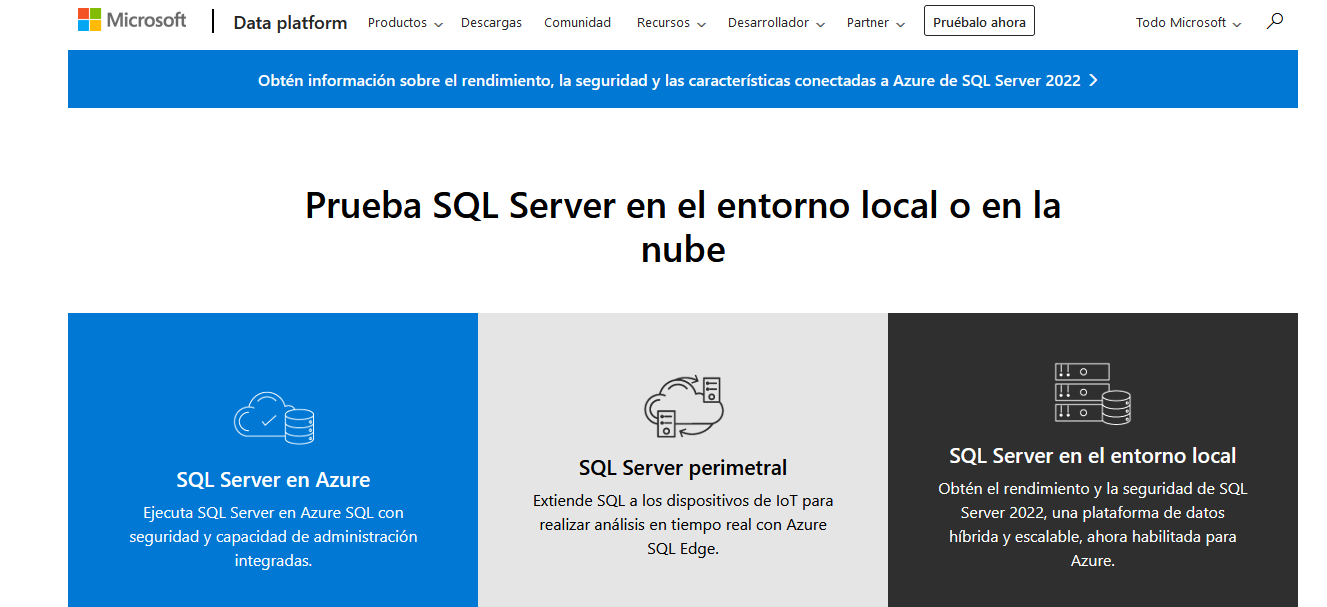The height and width of the screenshot is (607, 1327).
Task: Click the 'Obtén el rendimiento y la seguridad' description
Action: click(x=1092, y=525)
